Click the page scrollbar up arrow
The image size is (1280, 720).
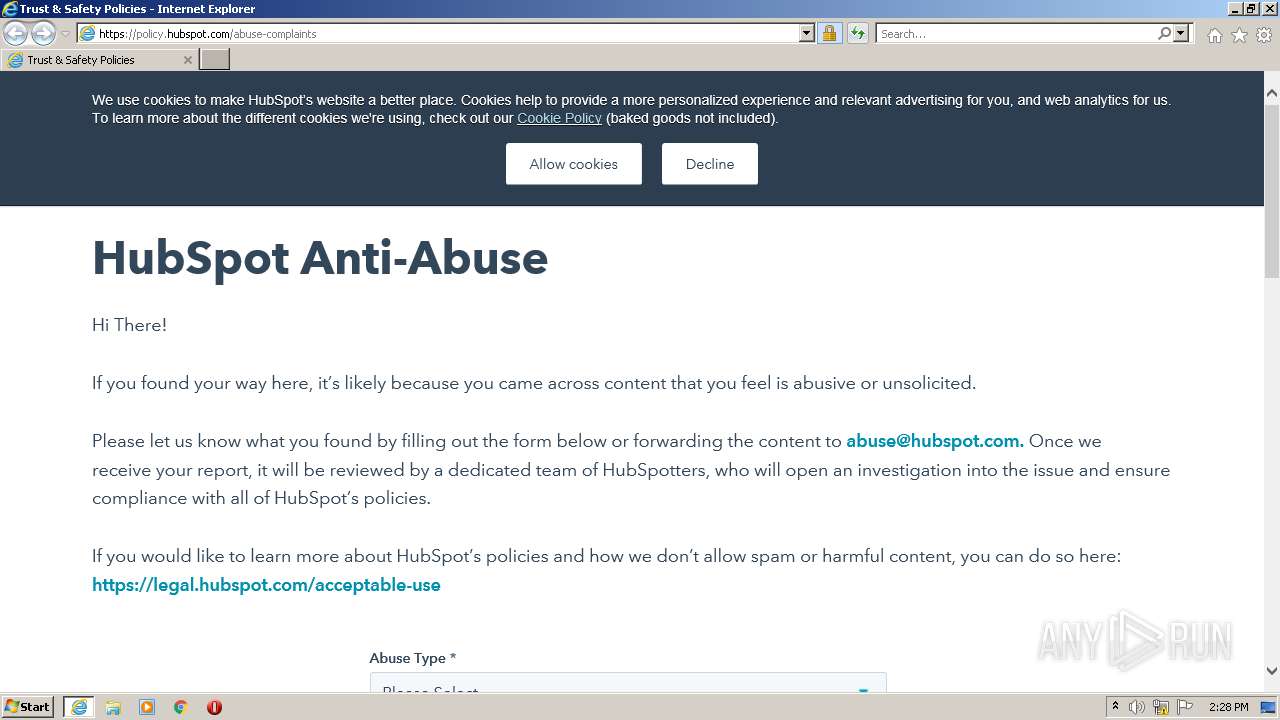[x=1272, y=94]
